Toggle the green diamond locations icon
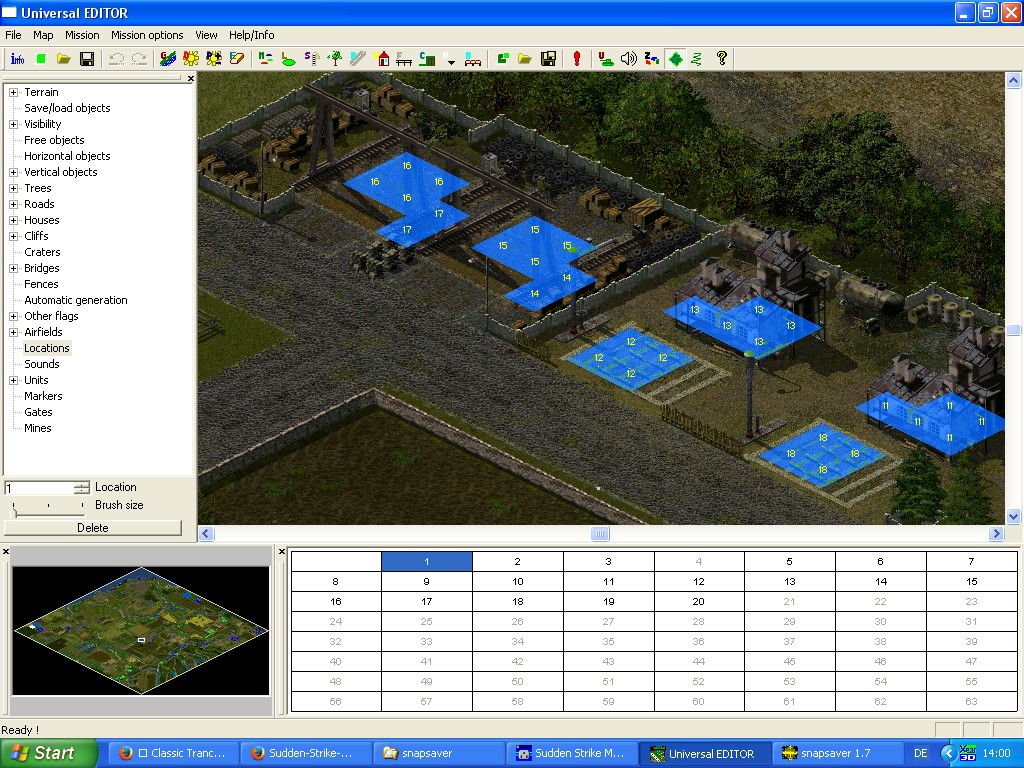Image resolution: width=1024 pixels, height=768 pixels. (x=675, y=59)
